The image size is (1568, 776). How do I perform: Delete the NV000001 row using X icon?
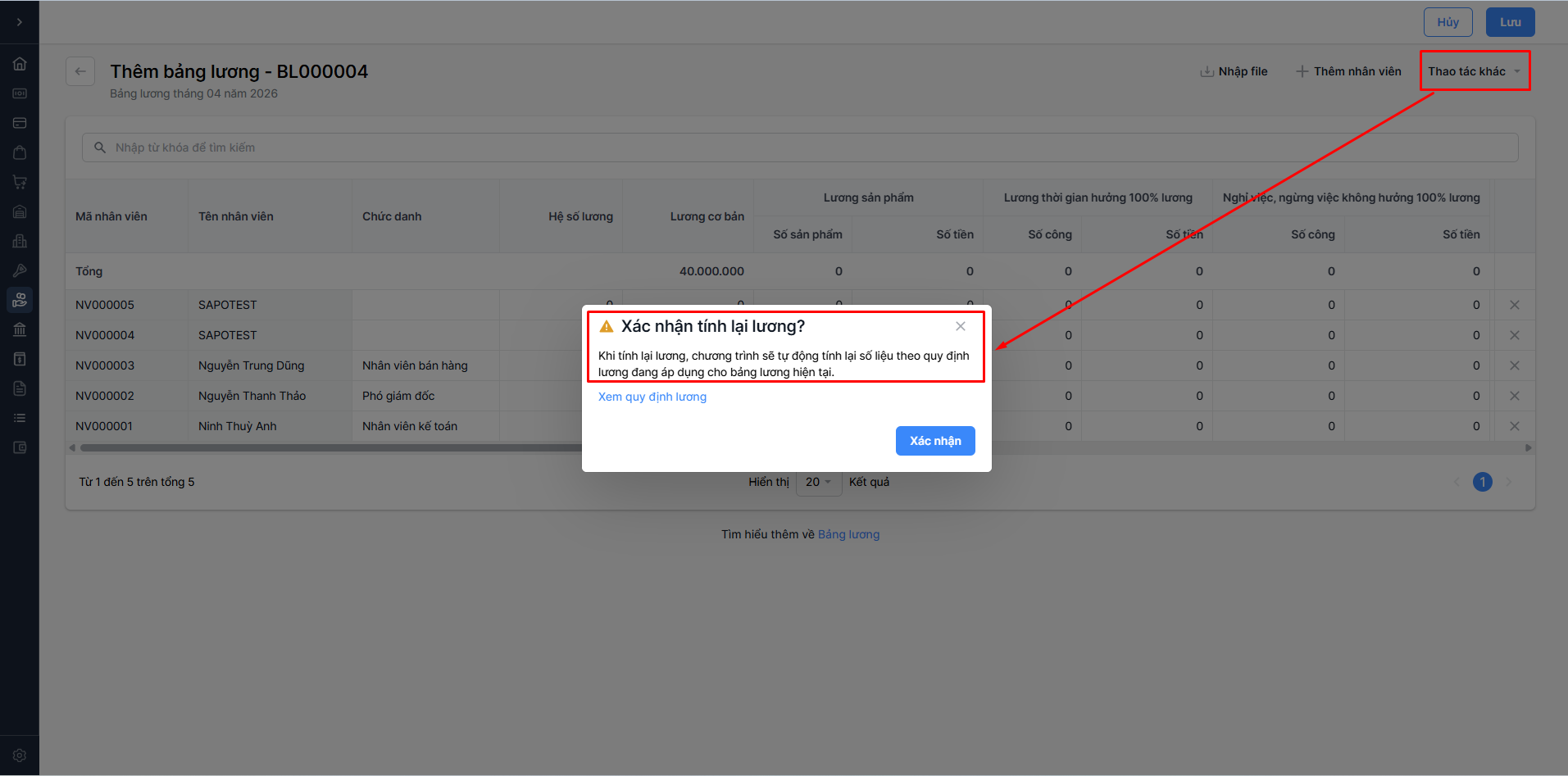[1514, 426]
